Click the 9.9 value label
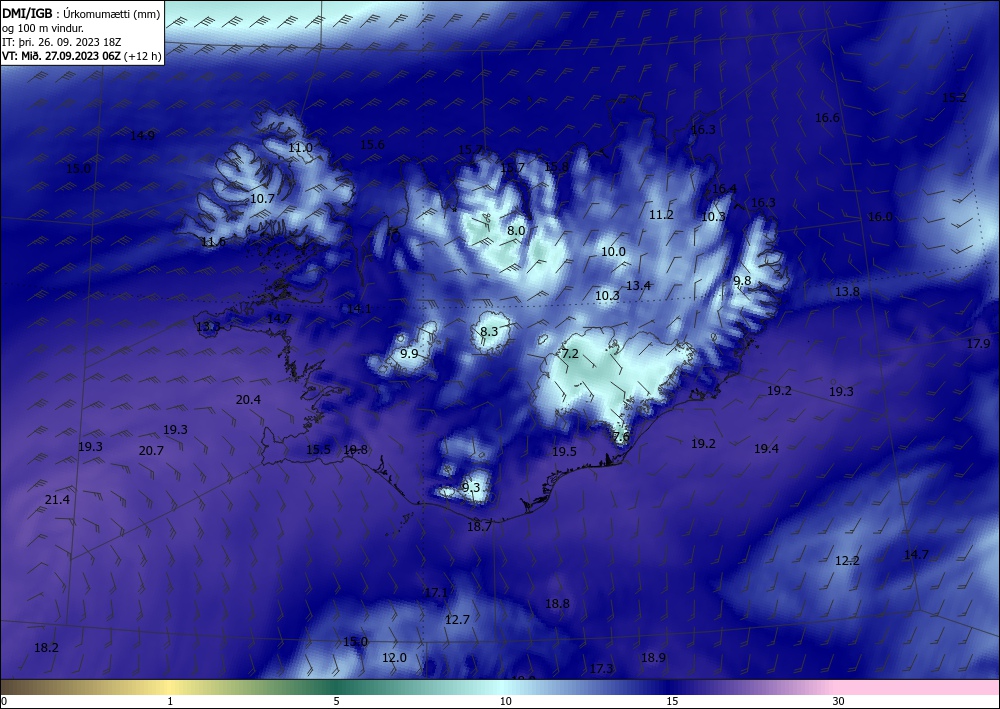The image size is (1000, 709). coord(409,353)
